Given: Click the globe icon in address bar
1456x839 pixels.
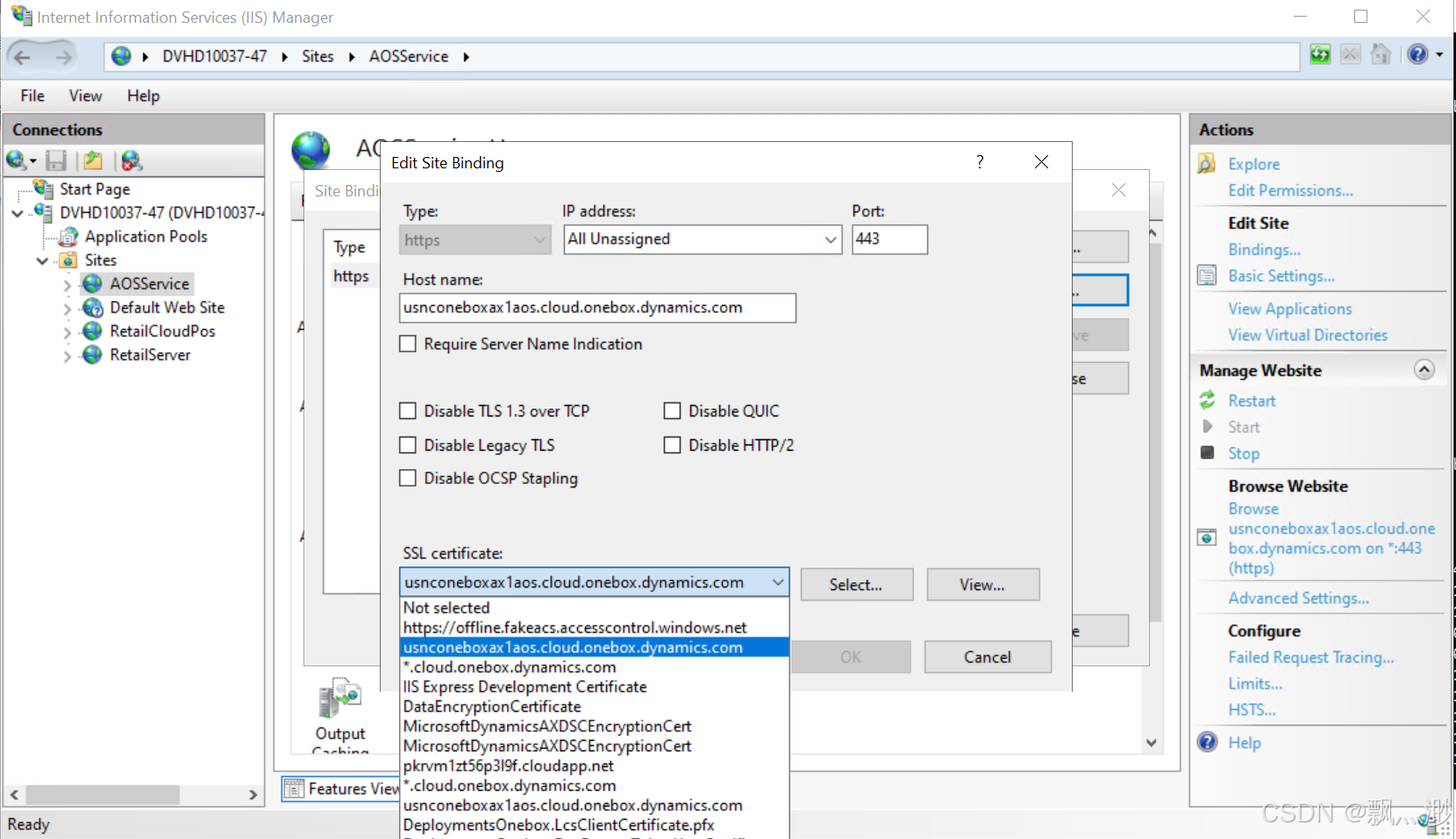Looking at the screenshot, I should pyautogui.click(x=121, y=56).
